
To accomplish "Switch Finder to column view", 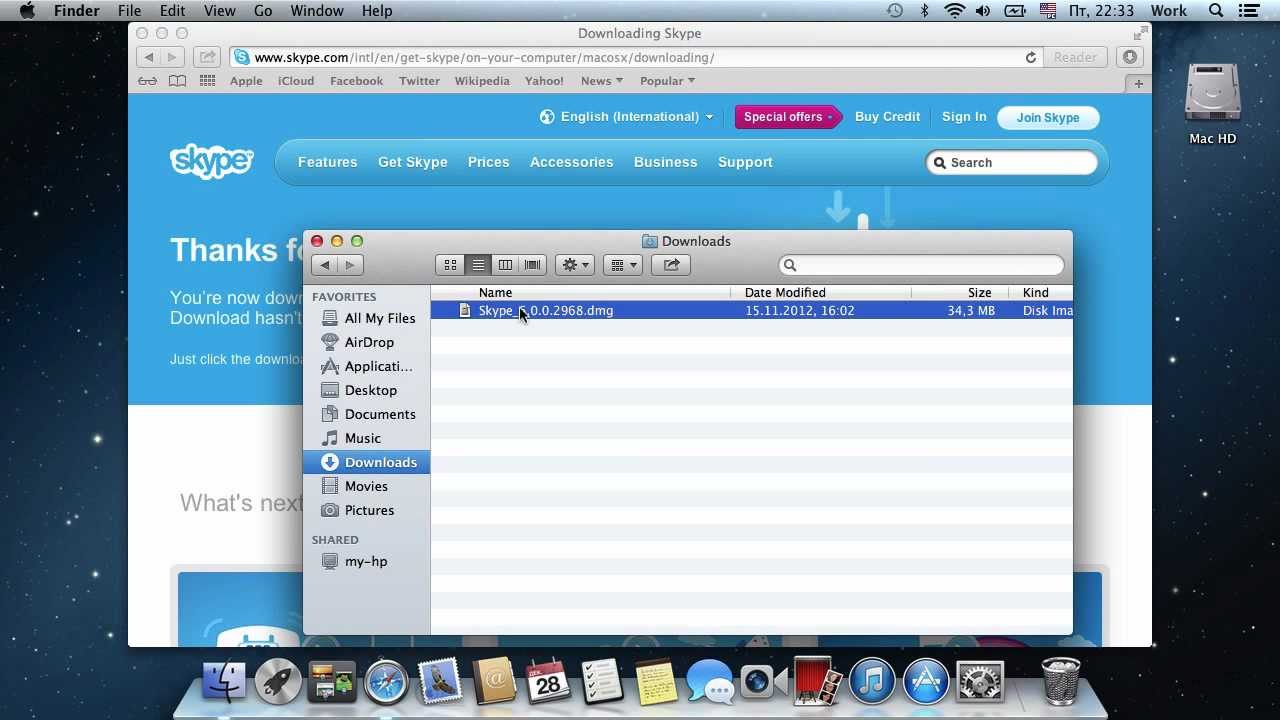I will coord(505,265).
